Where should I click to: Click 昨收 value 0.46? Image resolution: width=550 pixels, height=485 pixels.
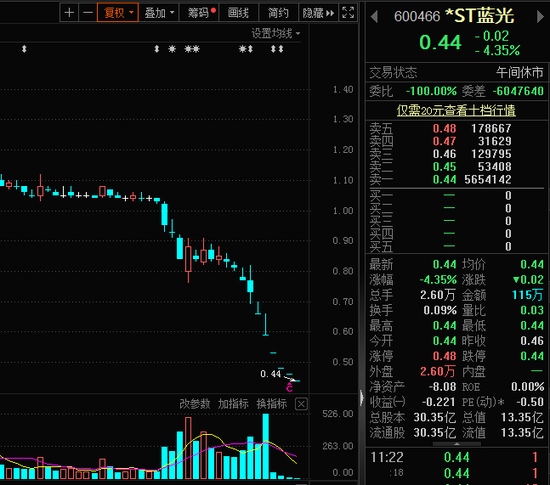tap(532, 341)
